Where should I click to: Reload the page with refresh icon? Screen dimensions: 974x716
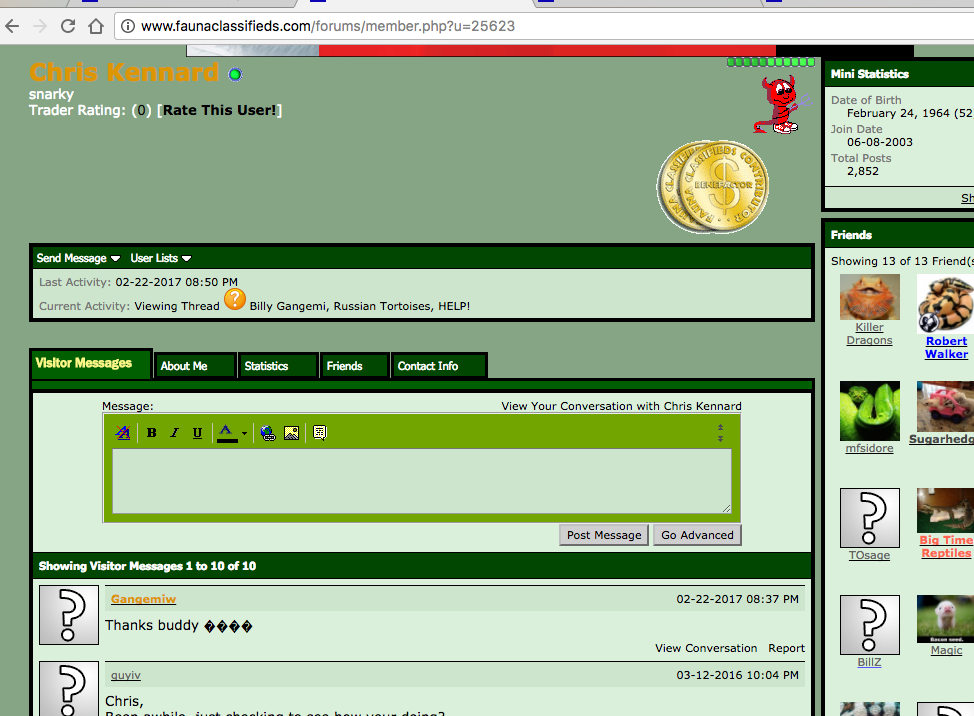coord(68,26)
